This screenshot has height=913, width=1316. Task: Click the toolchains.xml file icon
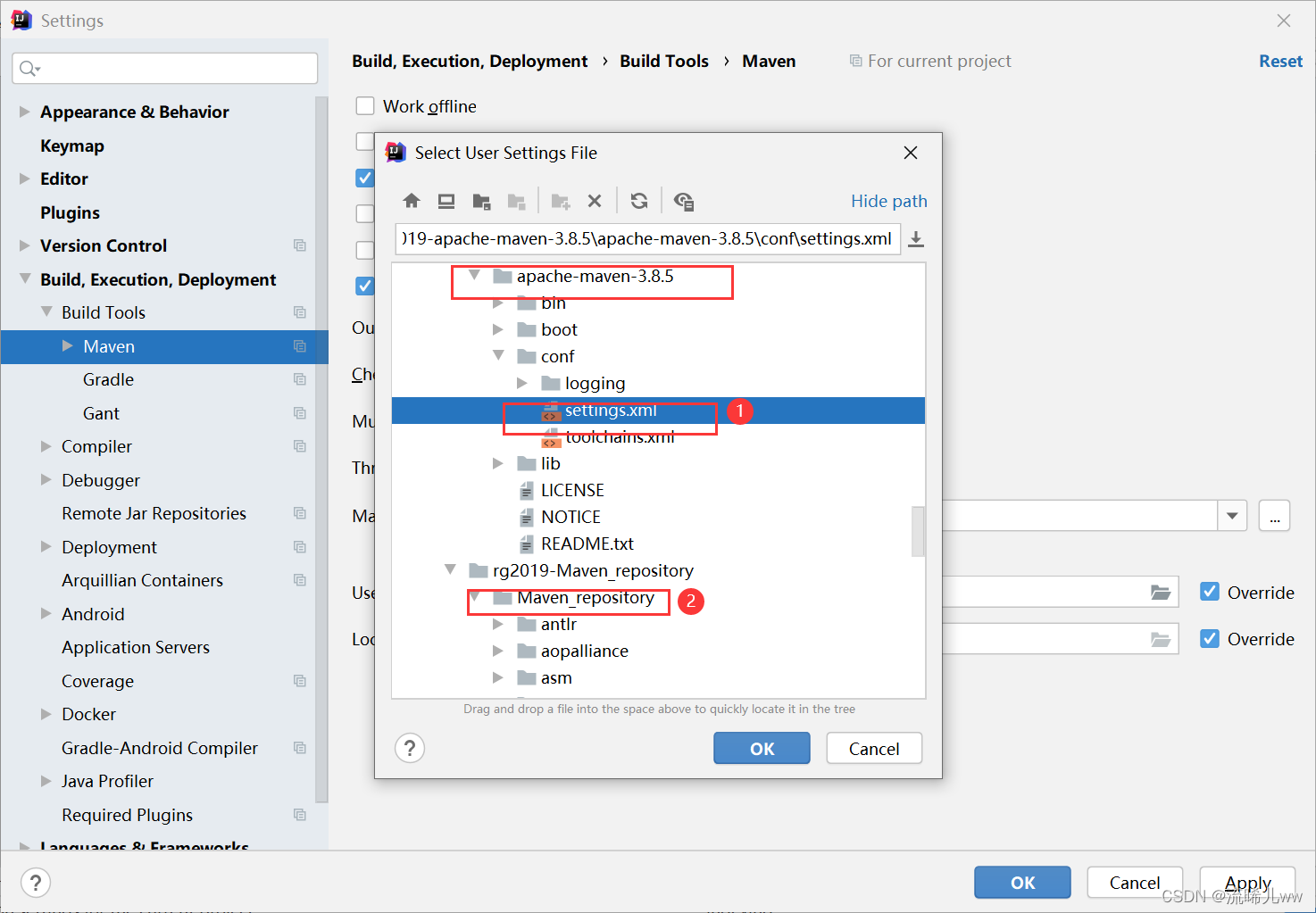[551, 437]
